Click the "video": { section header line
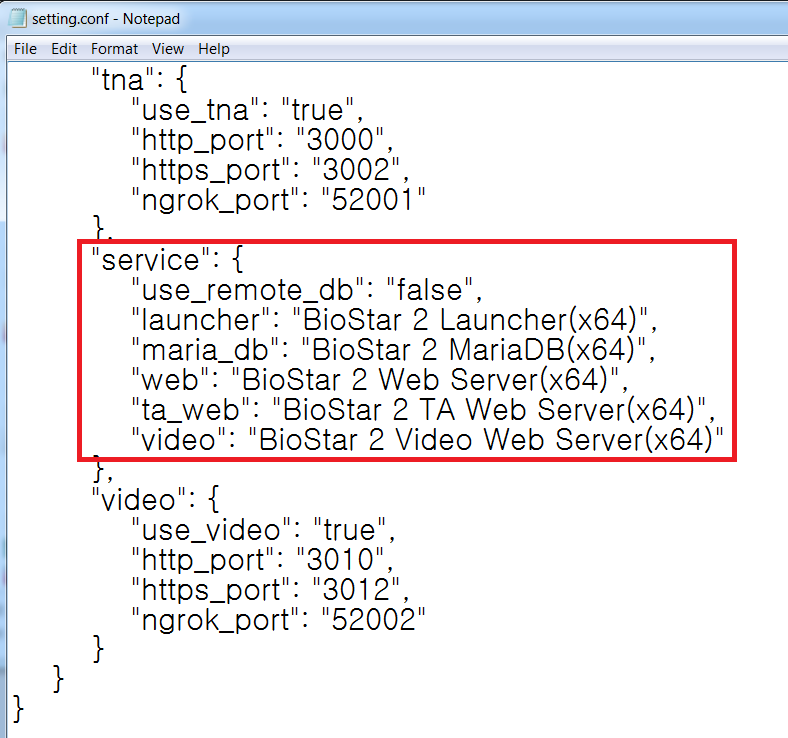The height and width of the screenshot is (738, 788). 155,500
